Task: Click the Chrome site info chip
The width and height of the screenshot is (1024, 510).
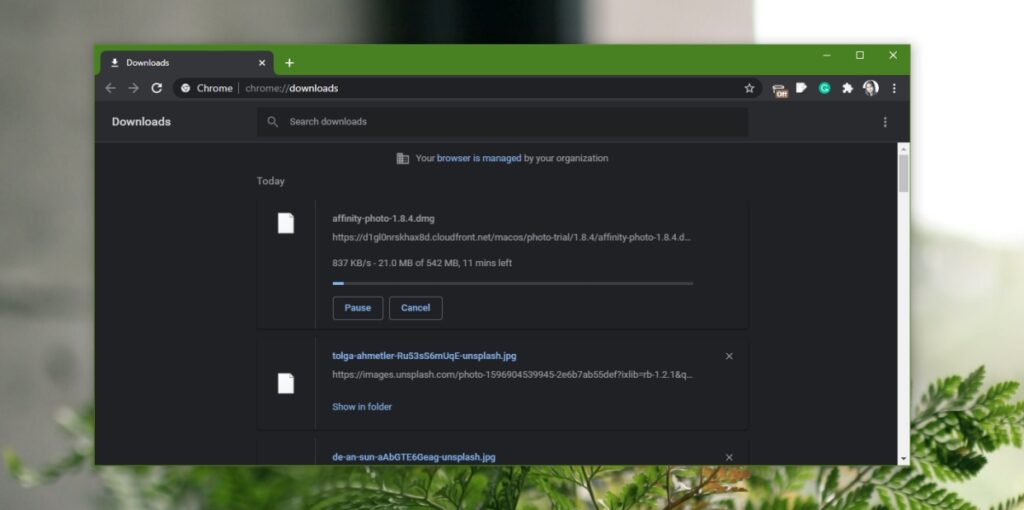Action: 207,88
